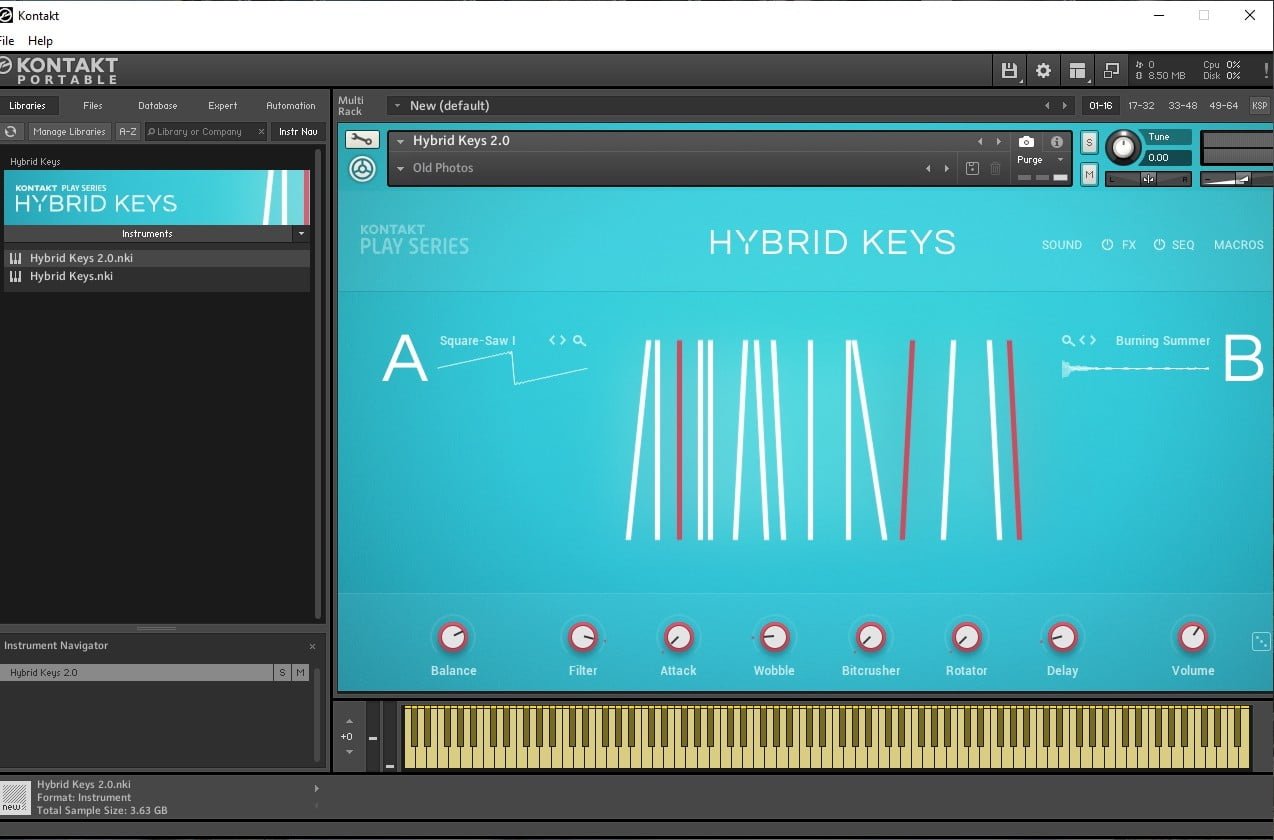Click the randomize dice icon
The image size is (1274, 840).
1261,642
